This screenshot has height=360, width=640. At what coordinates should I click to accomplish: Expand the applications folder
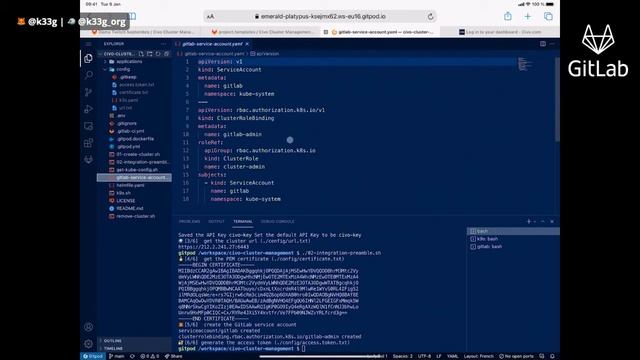tap(129, 62)
